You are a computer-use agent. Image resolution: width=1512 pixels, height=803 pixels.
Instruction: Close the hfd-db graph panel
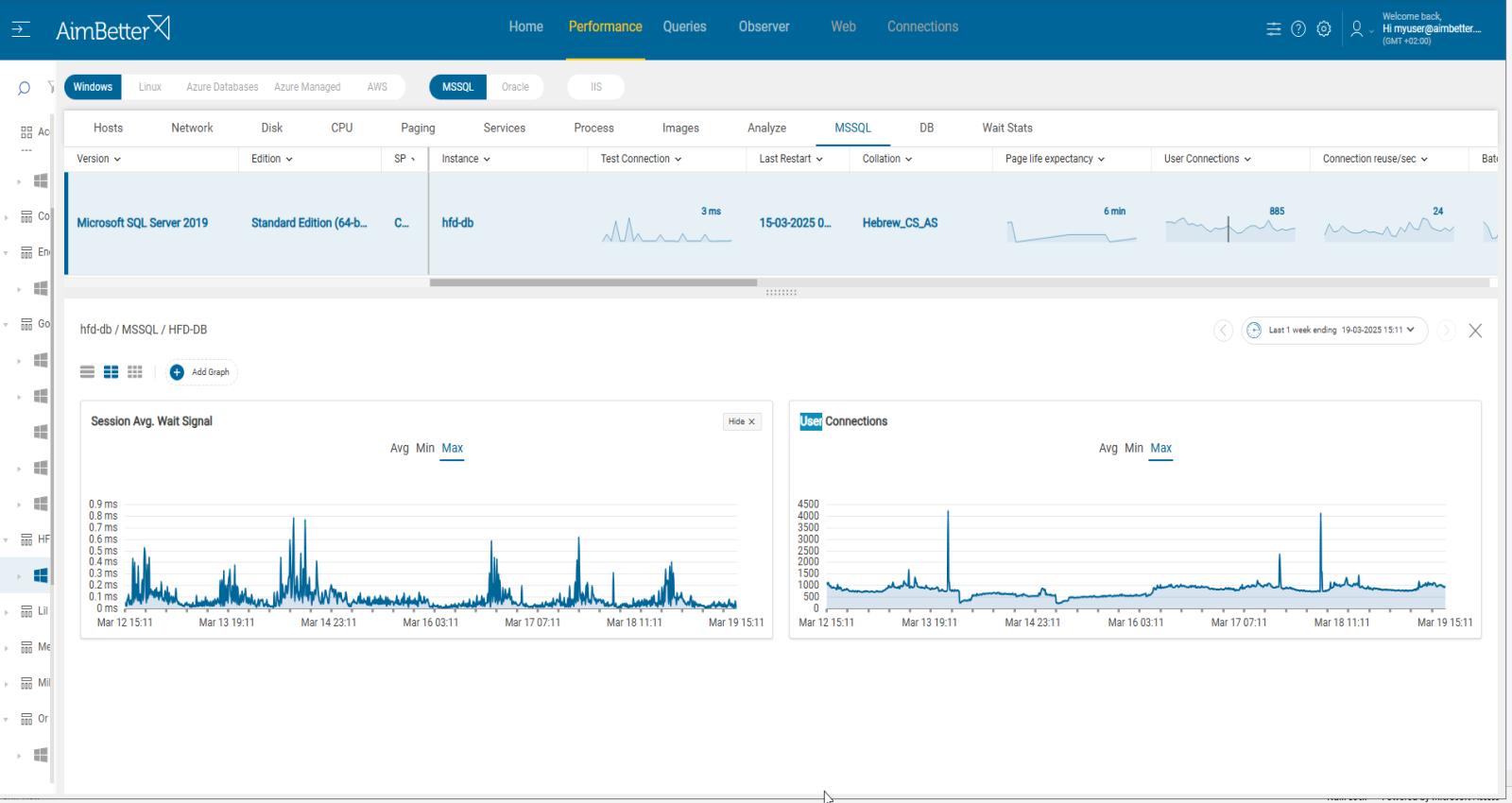coord(1475,331)
